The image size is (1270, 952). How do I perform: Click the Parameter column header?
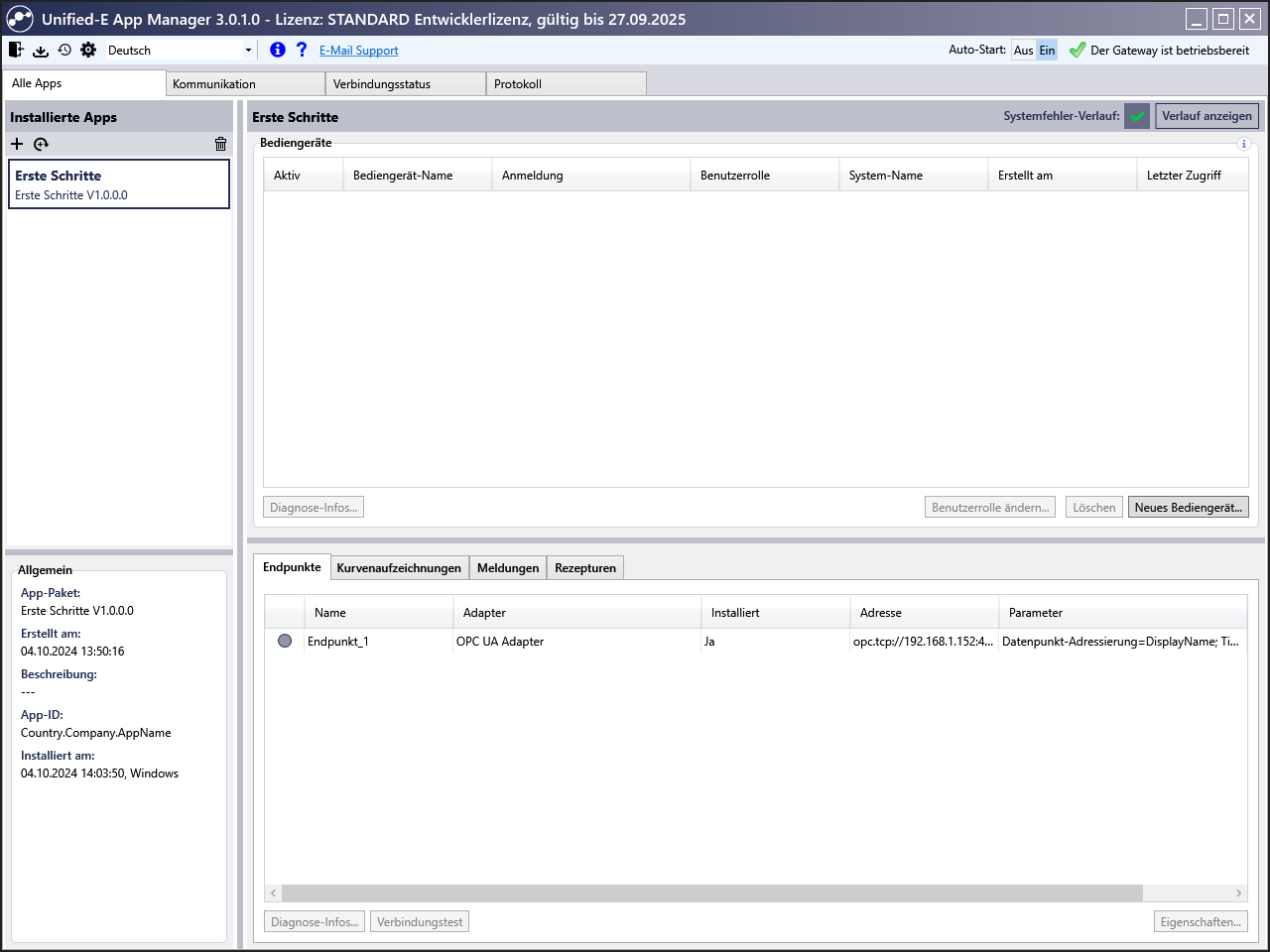click(x=1123, y=612)
